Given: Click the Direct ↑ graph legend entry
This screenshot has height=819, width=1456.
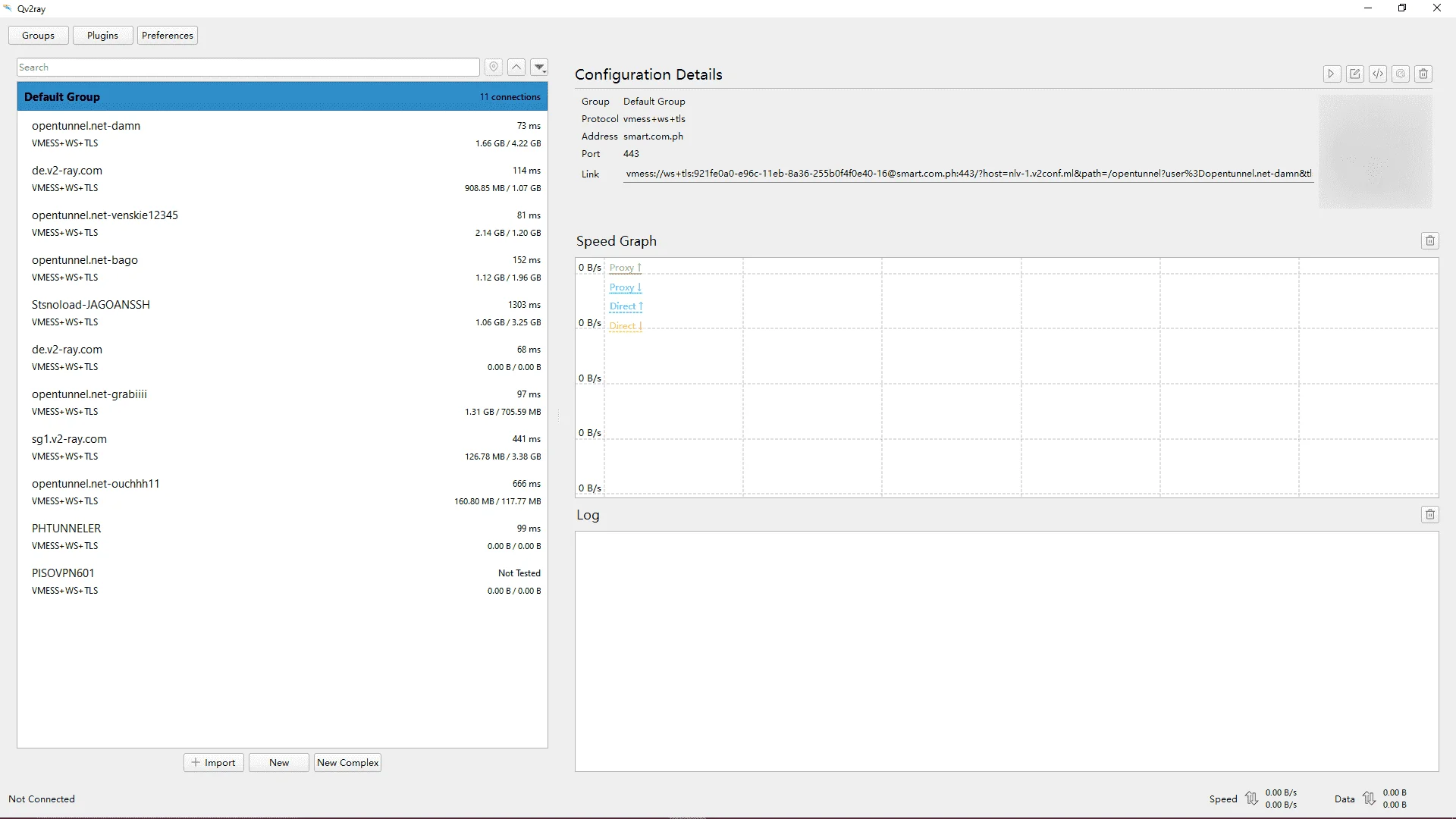Looking at the screenshot, I should (x=626, y=306).
